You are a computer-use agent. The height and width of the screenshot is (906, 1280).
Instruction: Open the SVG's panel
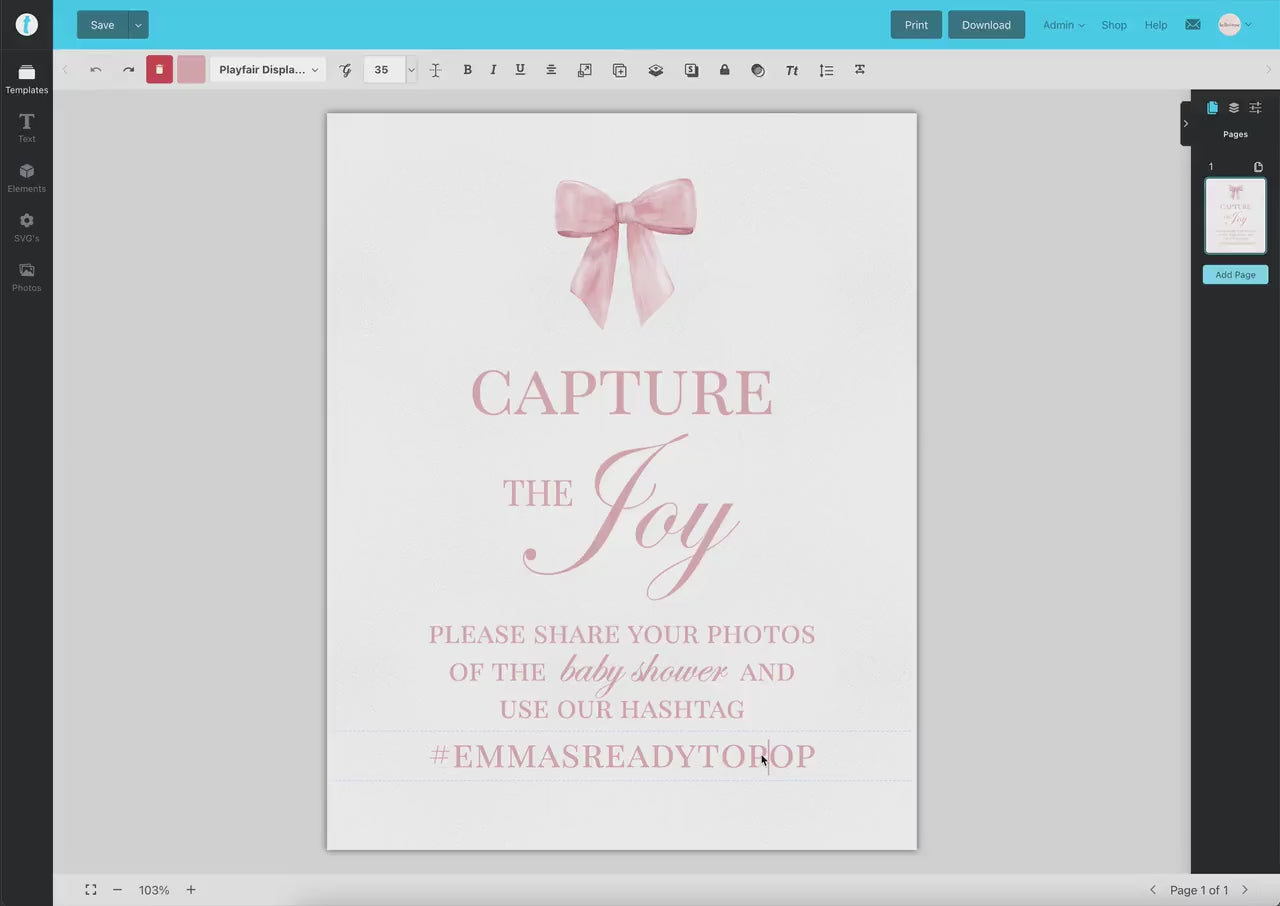(x=26, y=228)
